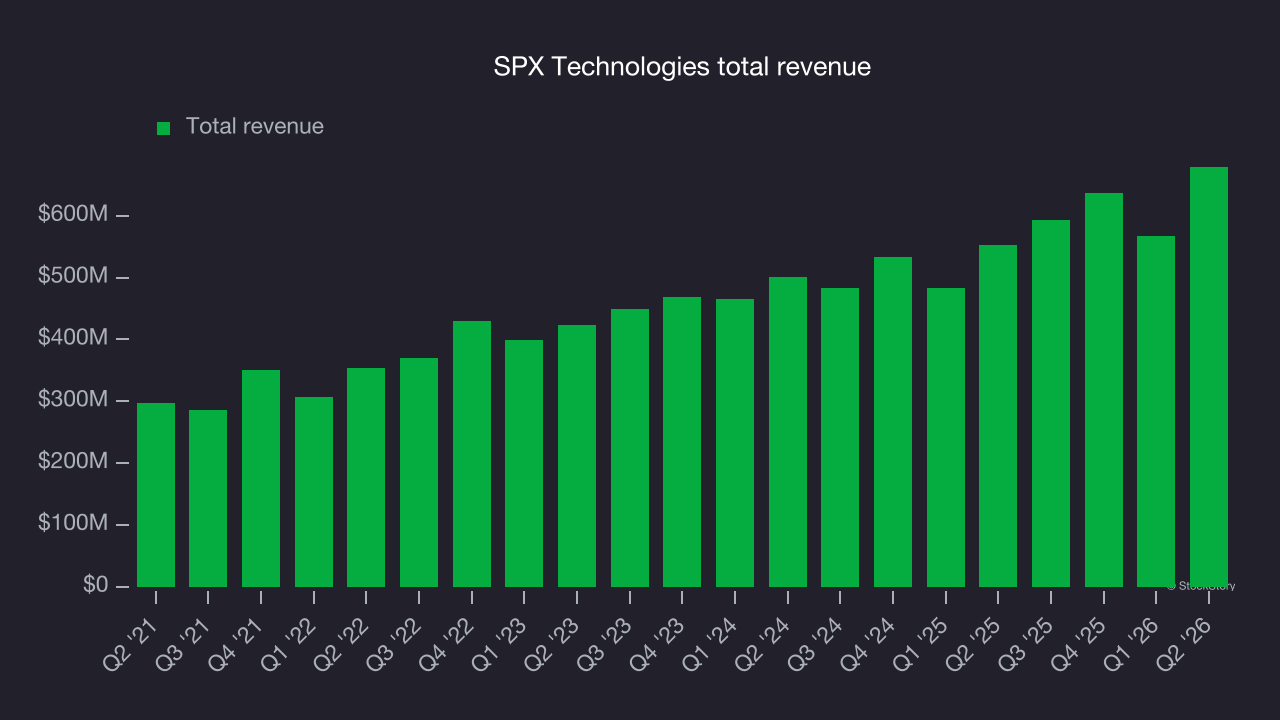Select the Q4 '21 revenue bar

coord(261,478)
